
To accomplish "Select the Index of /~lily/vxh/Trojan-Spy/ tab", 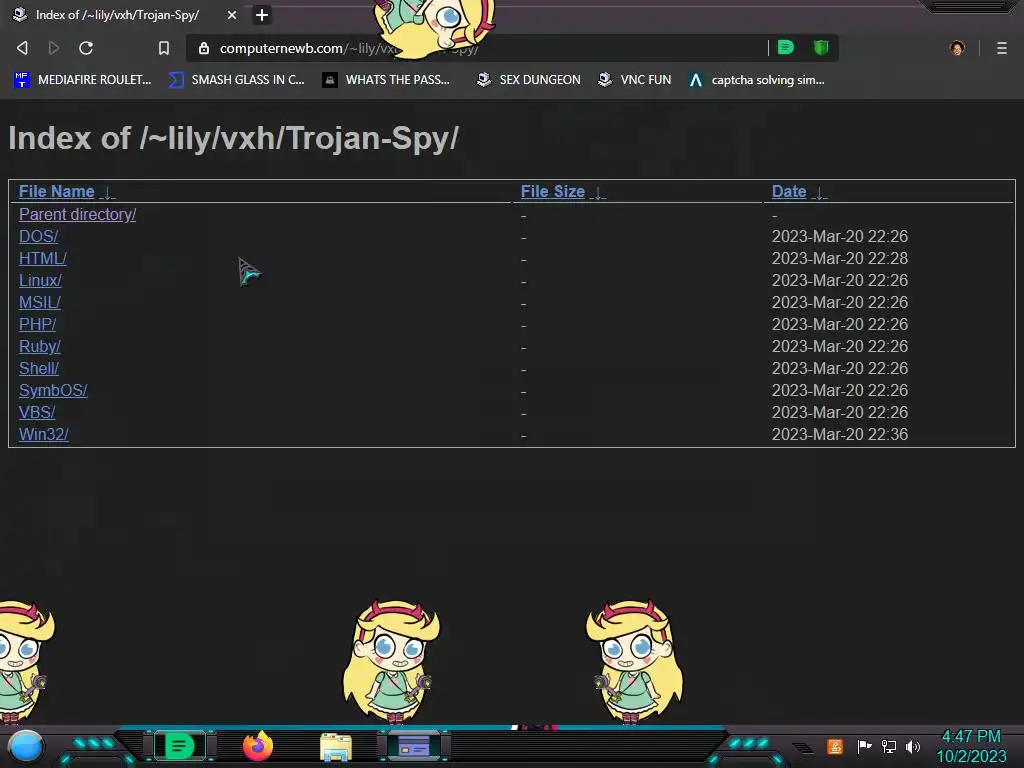I will pos(124,14).
